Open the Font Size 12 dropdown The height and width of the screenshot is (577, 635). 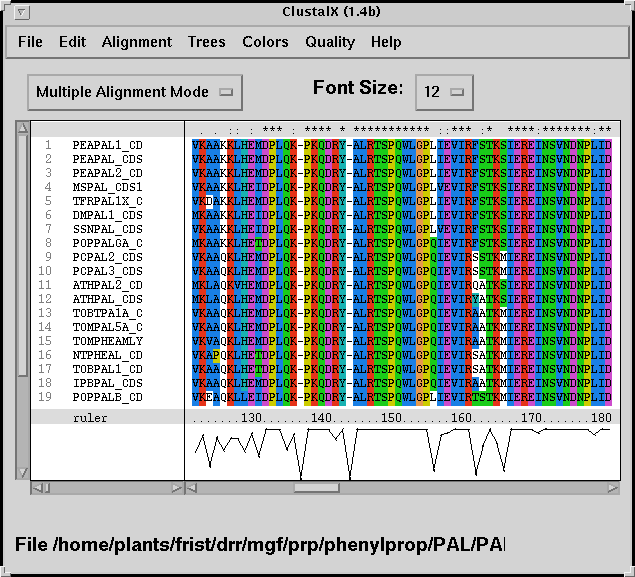tap(444, 92)
